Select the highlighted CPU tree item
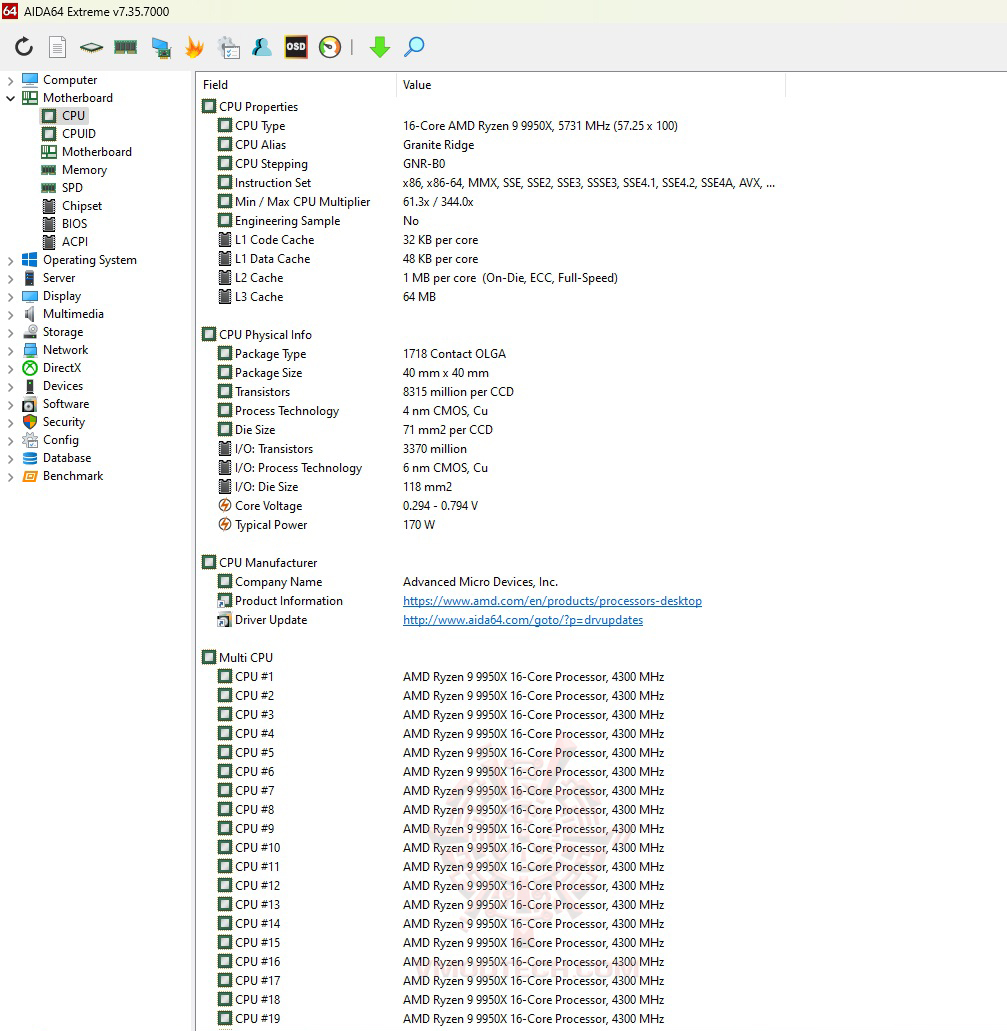Viewport: 1007px width, 1031px height. 73,116
